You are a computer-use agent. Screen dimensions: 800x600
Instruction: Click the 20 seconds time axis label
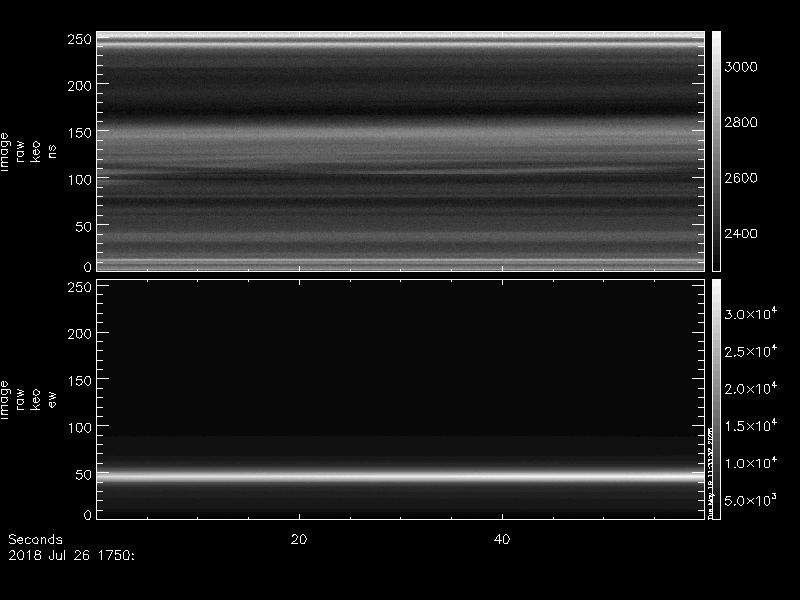click(x=299, y=539)
